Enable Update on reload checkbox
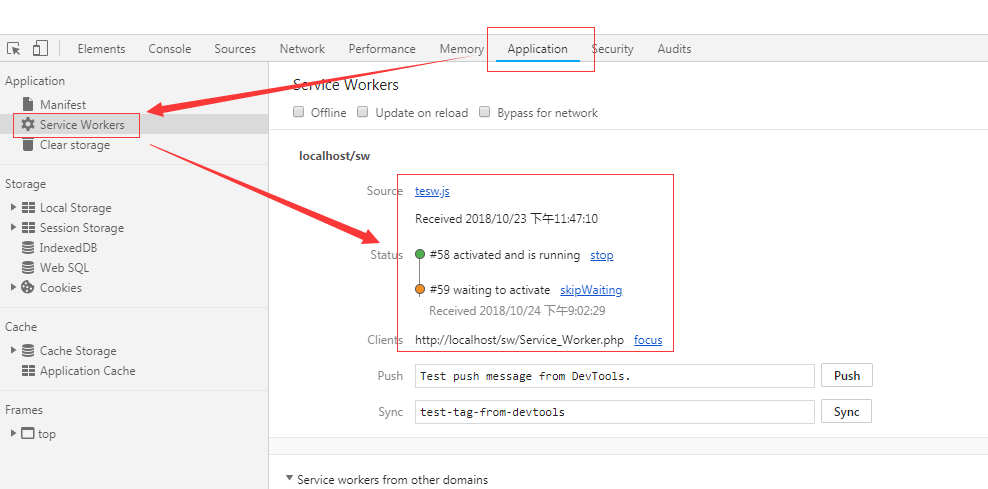 (x=362, y=112)
